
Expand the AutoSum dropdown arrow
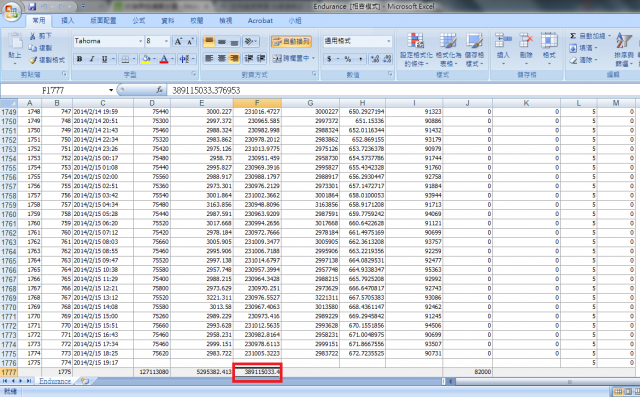(x=609, y=36)
